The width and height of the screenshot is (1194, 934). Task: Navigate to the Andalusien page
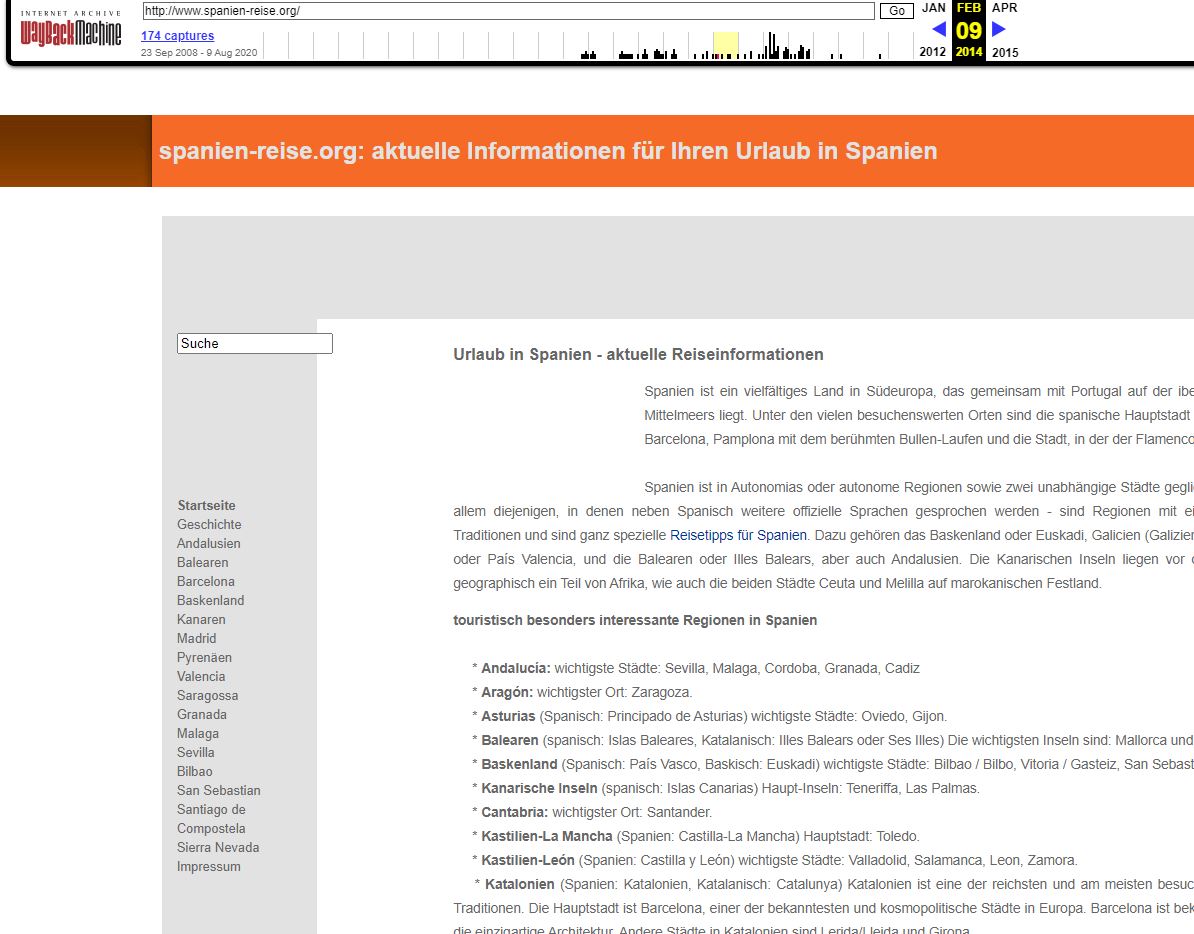[208, 543]
